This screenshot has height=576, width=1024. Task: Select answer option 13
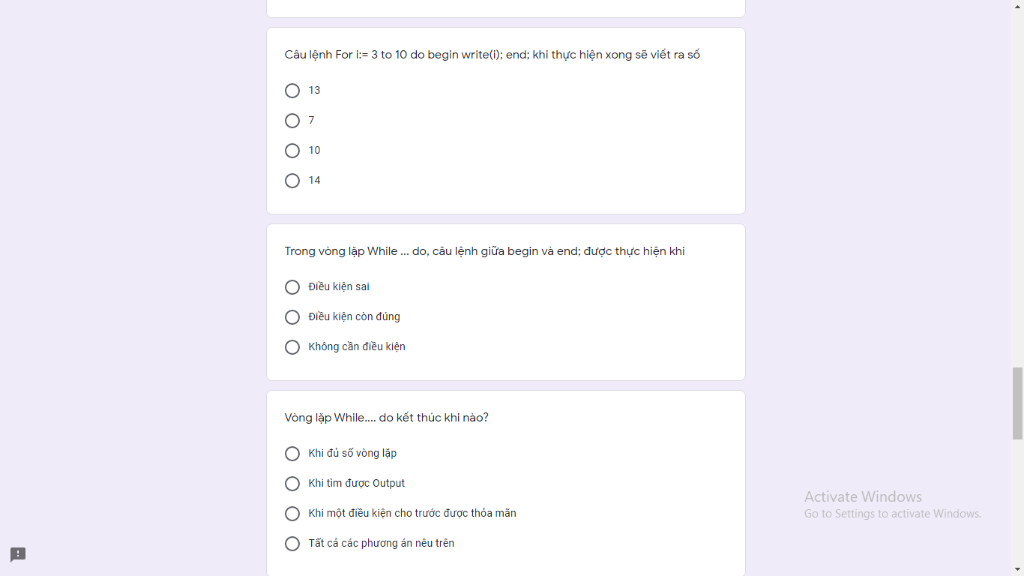tap(292, 91)
